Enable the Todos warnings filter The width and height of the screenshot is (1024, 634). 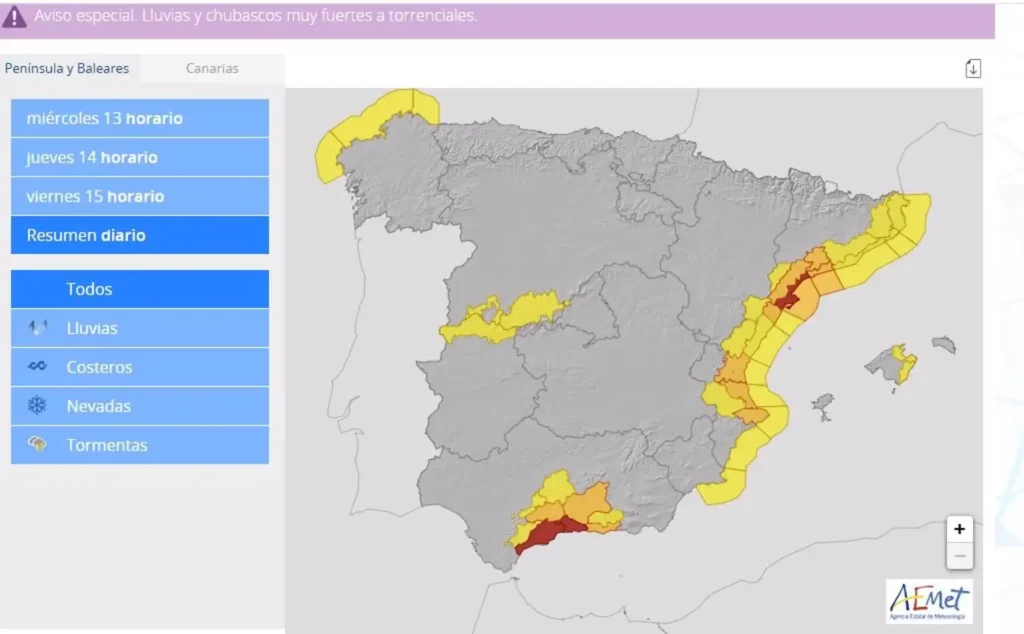(x=139, y=289)
